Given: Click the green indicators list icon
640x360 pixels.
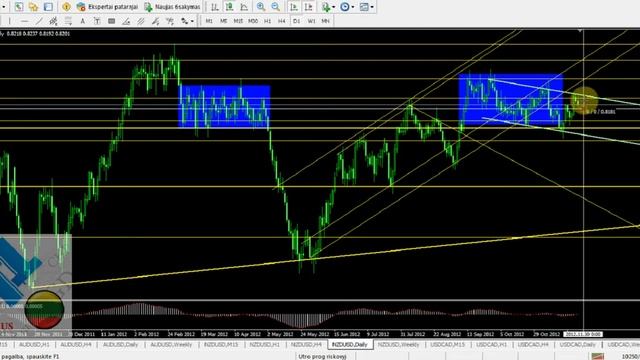Looking at the screenshot, I should tap(326, 7).
